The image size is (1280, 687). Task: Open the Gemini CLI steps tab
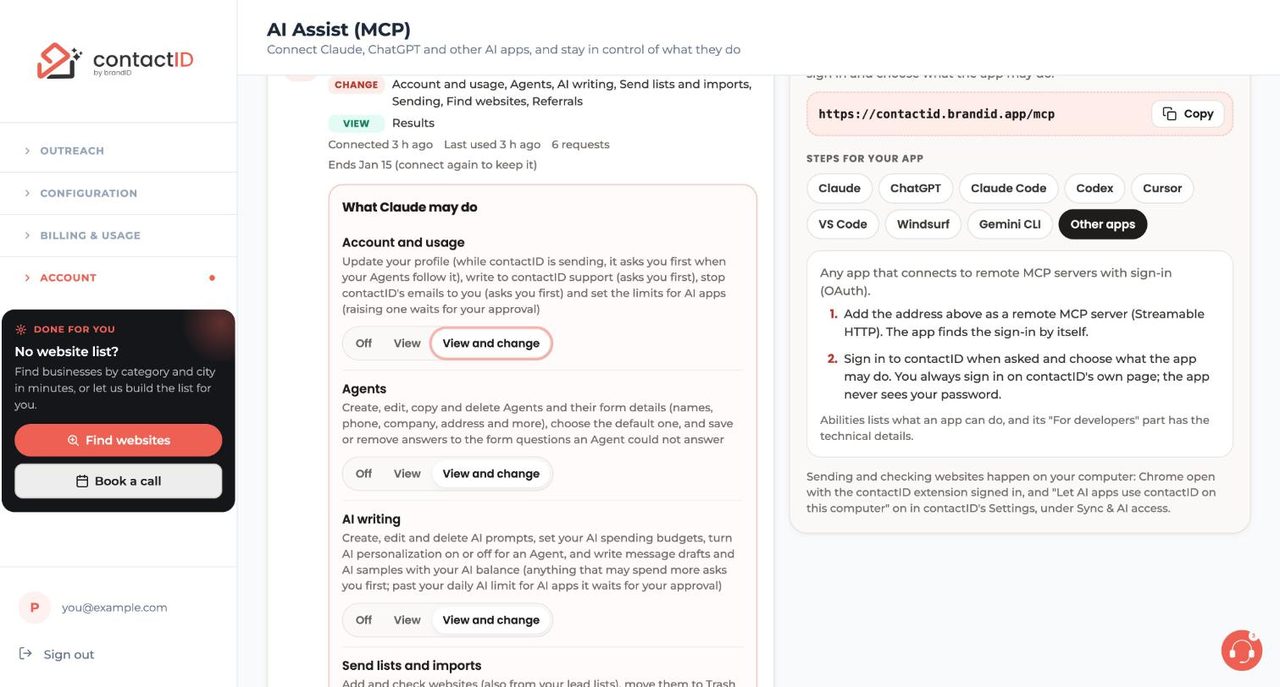[x=1010, y=224]
